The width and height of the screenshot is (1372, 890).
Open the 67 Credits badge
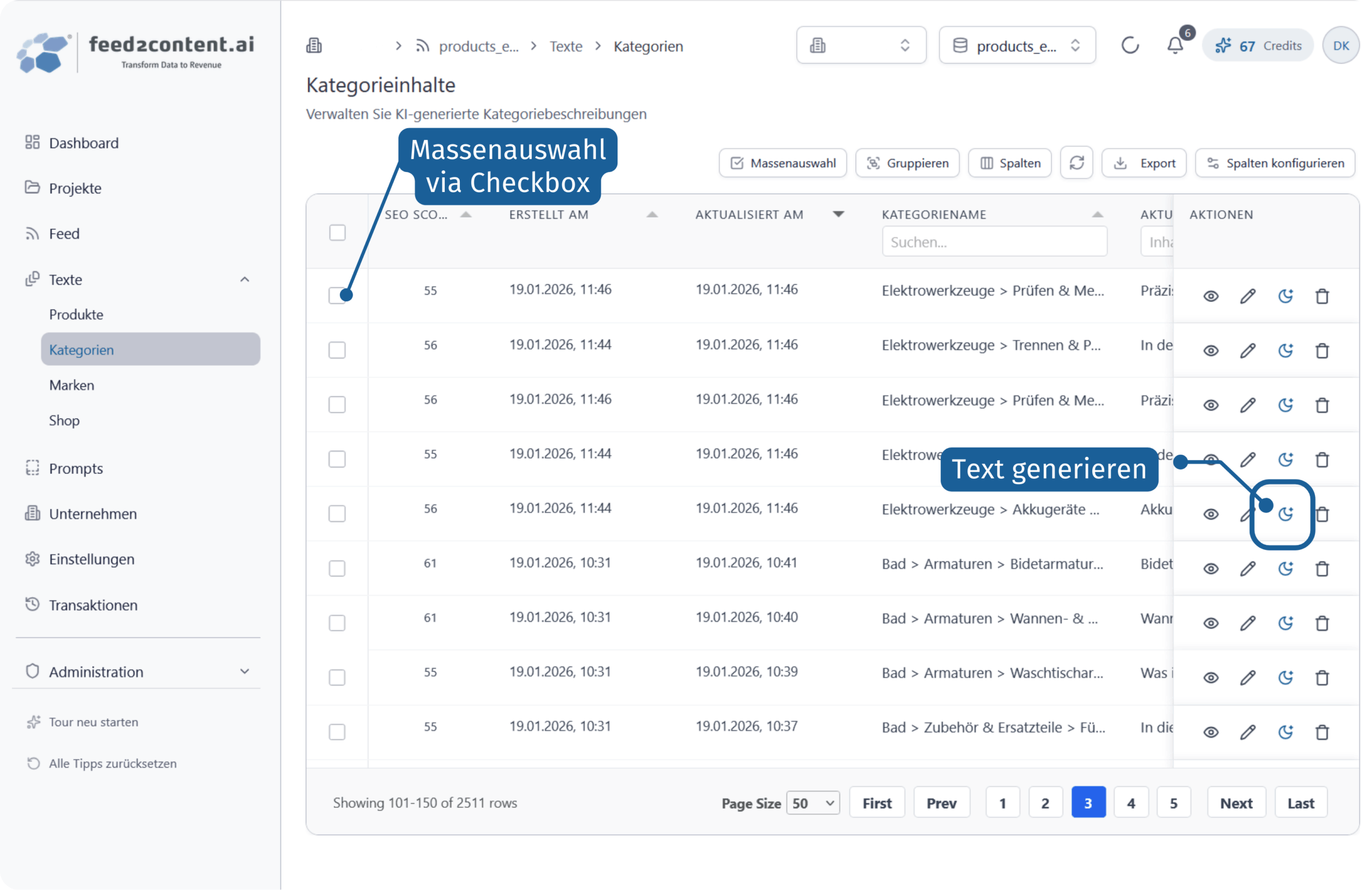1257,46
